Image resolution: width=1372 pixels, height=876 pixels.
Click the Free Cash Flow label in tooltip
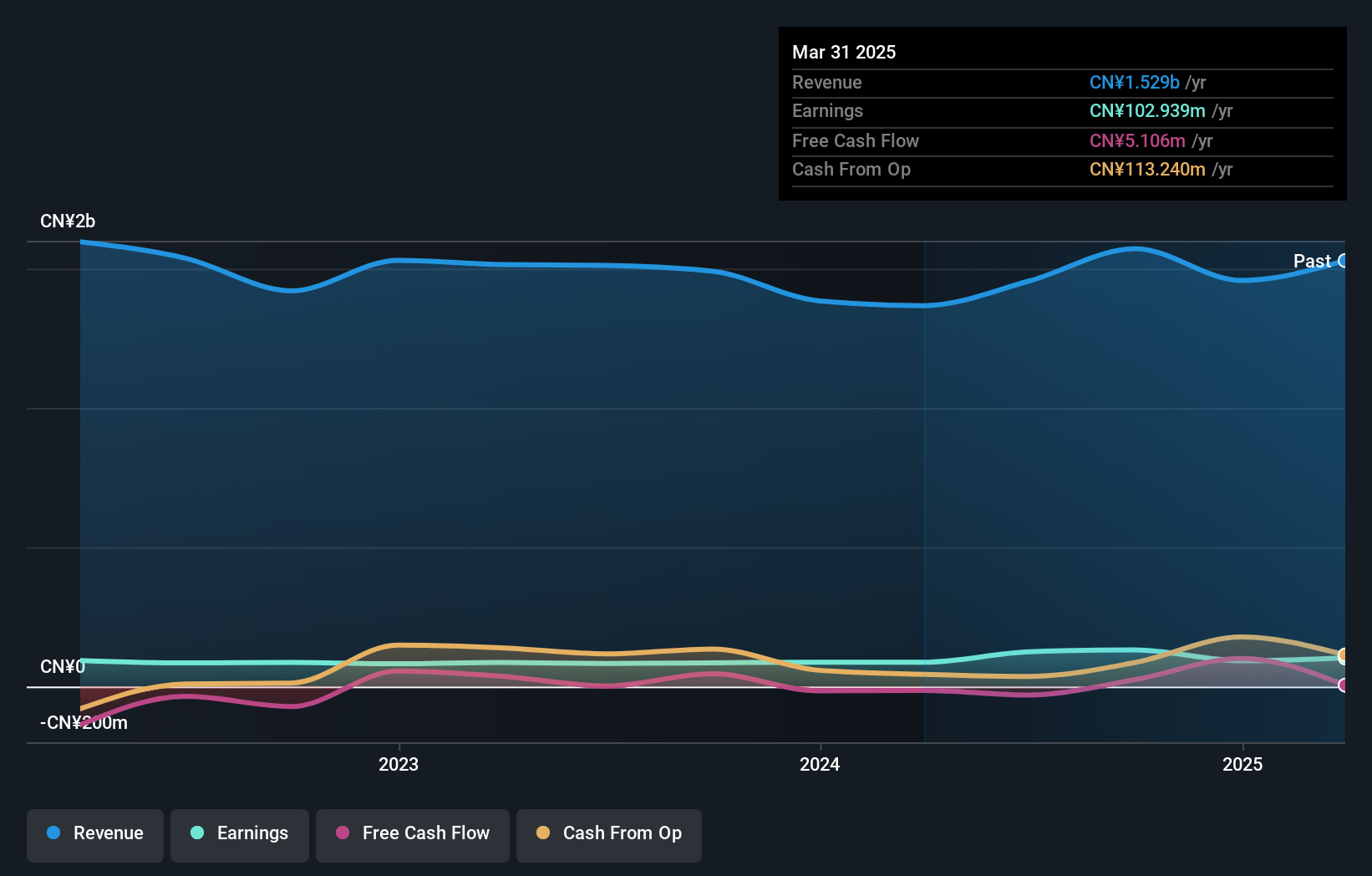pos(856,140)
